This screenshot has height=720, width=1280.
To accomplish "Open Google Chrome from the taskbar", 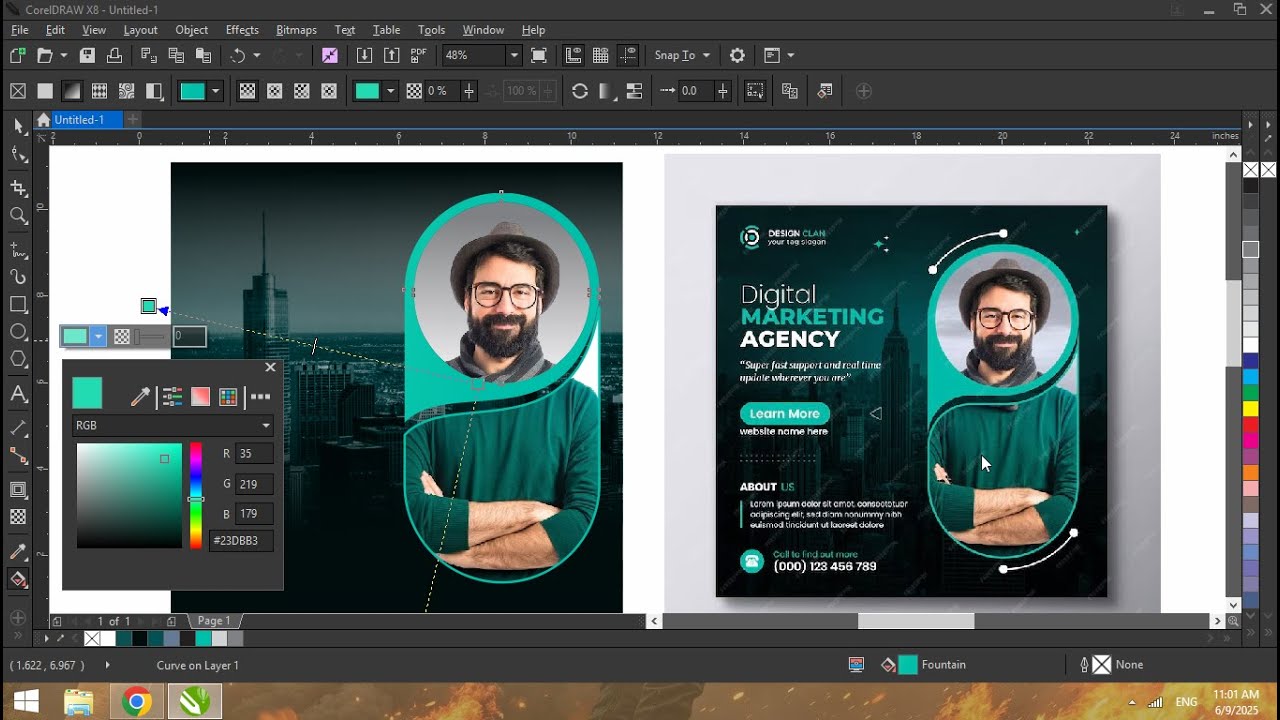I will 137,702.
